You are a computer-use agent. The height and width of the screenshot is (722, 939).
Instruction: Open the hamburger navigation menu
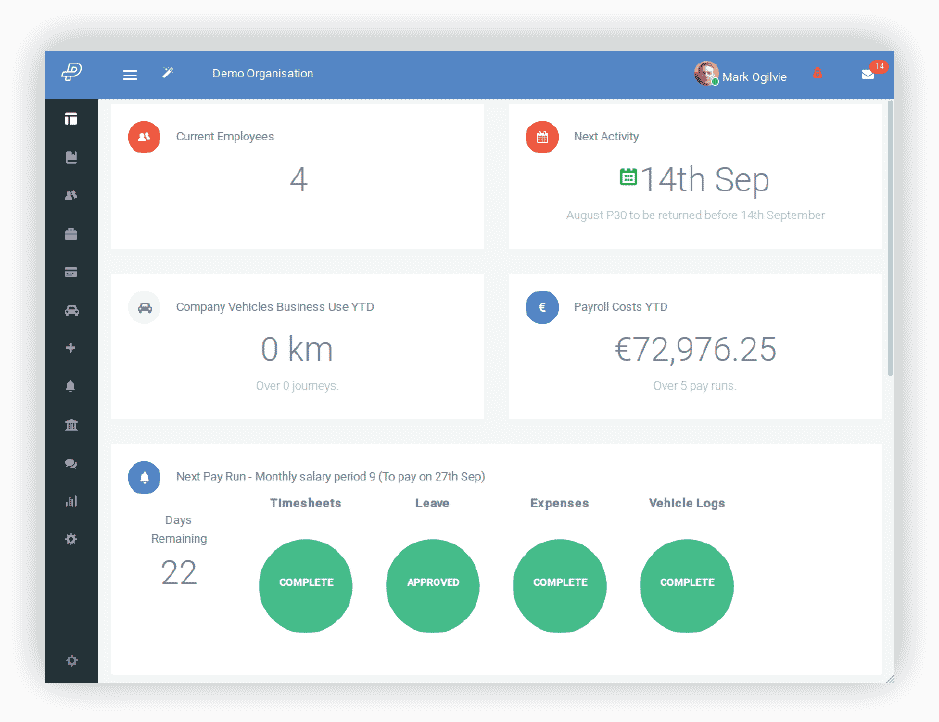(x=129, y=74)
